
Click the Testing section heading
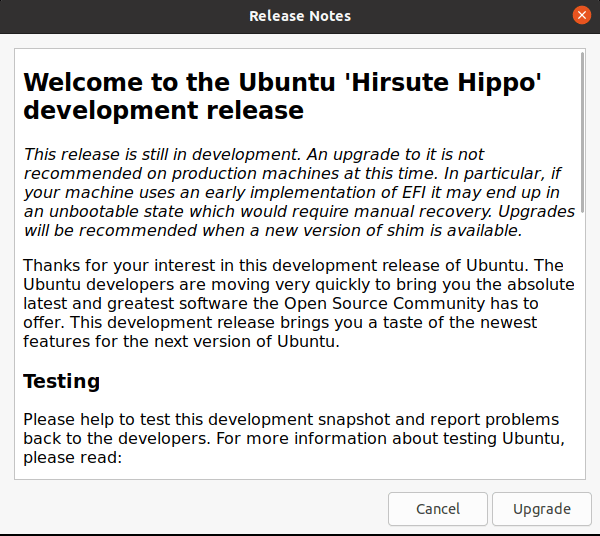(x=62, y=381)
